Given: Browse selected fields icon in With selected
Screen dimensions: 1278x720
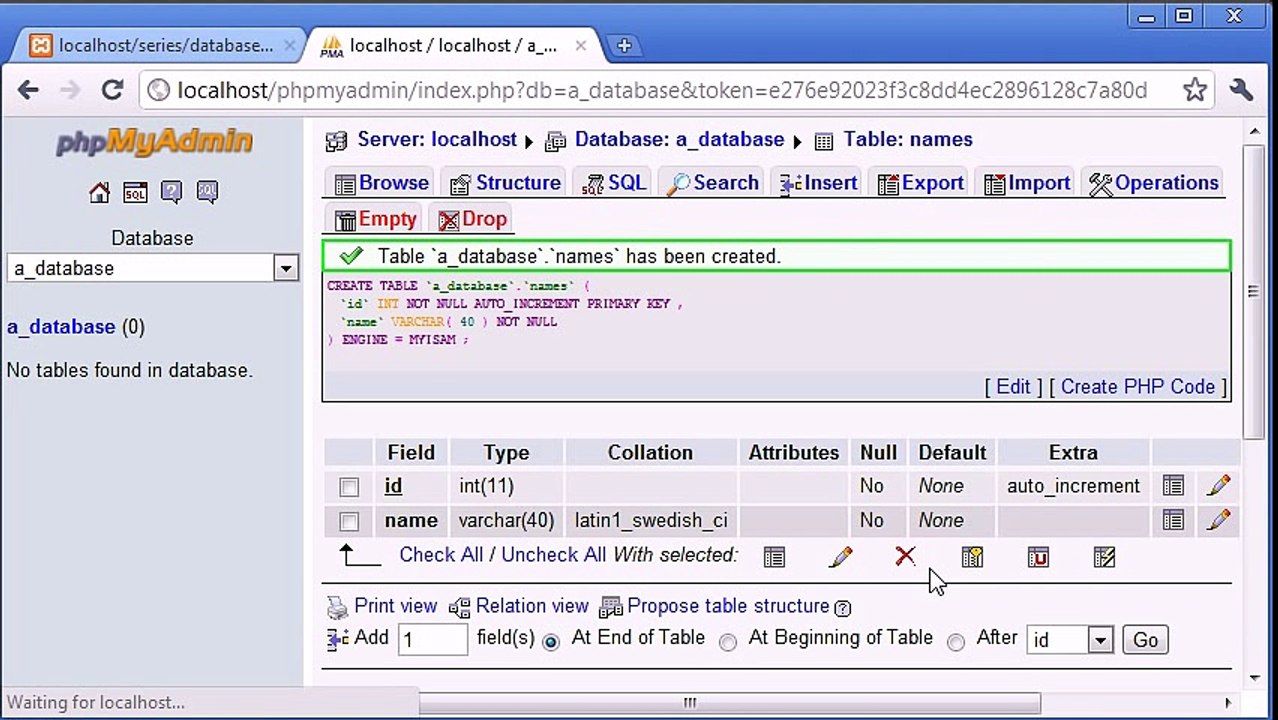Looking at the screenshot, I should pyautogui.click(x=774, y=557).
